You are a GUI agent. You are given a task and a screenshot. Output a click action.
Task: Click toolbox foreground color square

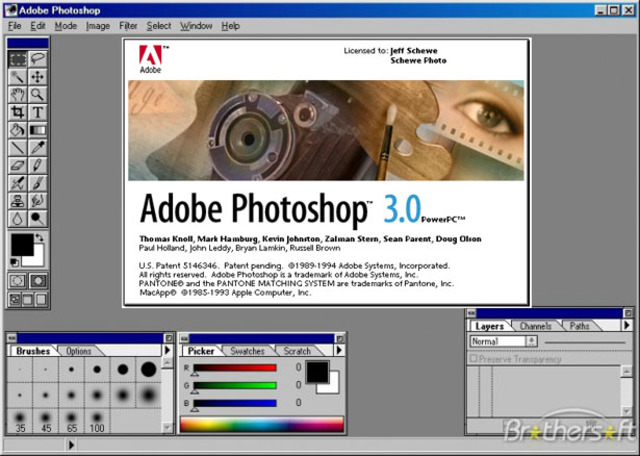(22, 245)
